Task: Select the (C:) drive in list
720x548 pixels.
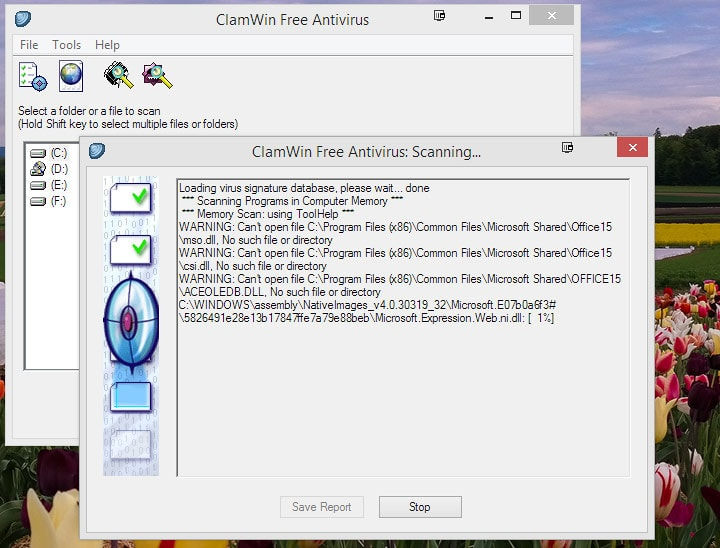Action: coord(49,153)
